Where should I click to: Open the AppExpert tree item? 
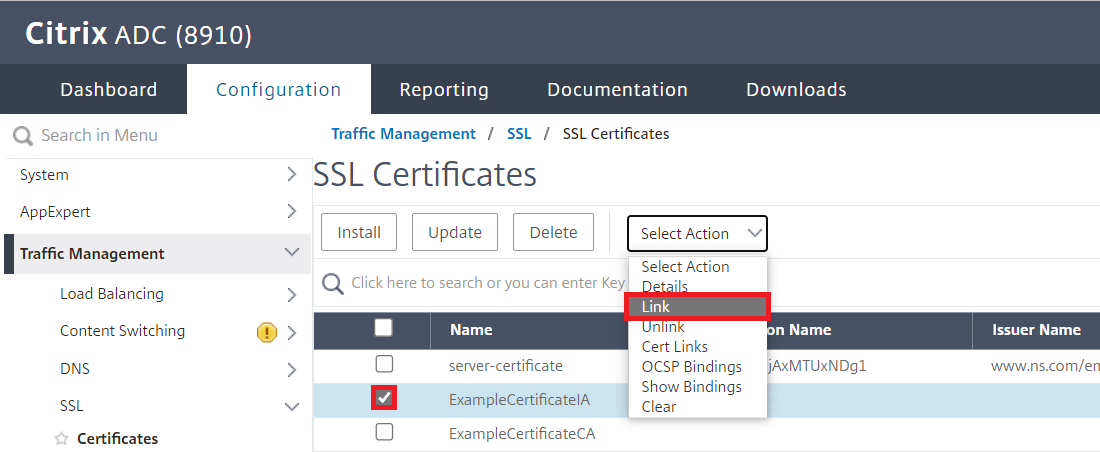[x=55, y=211]
